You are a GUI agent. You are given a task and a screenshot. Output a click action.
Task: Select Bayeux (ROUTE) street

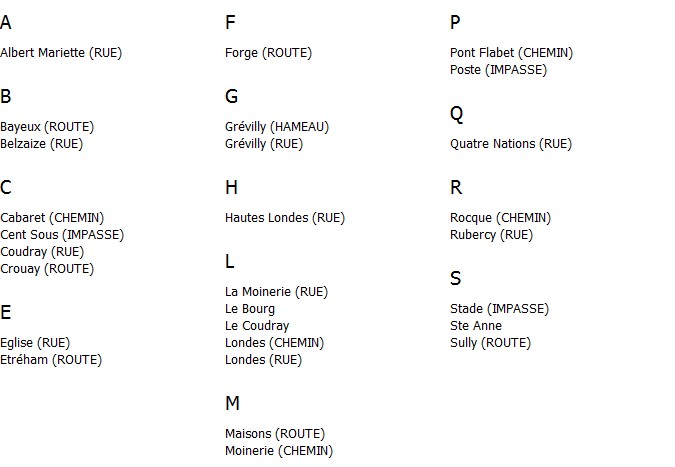(47, 127)
